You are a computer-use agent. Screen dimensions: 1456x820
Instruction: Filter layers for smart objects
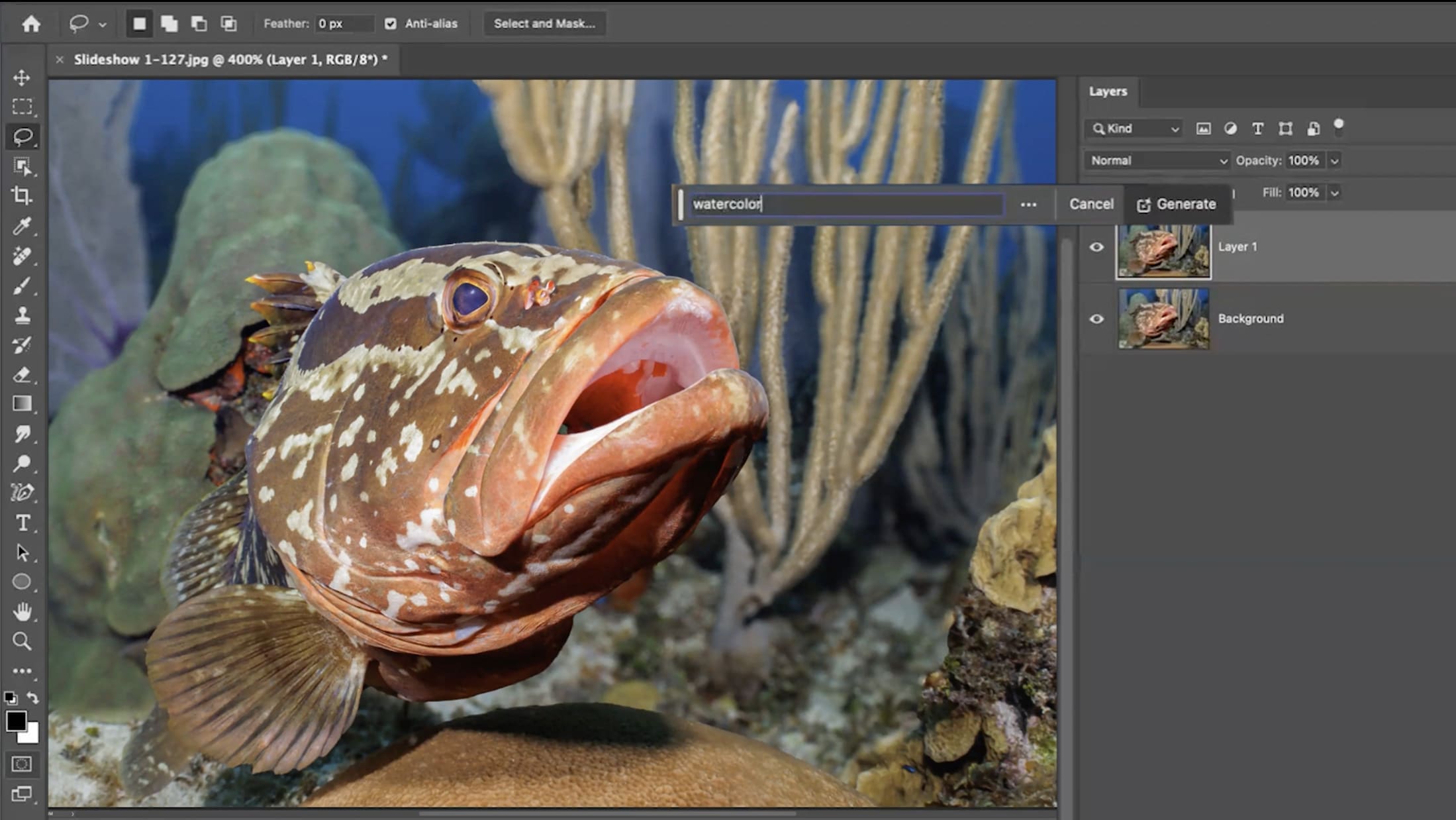[x=1313, y=128]
